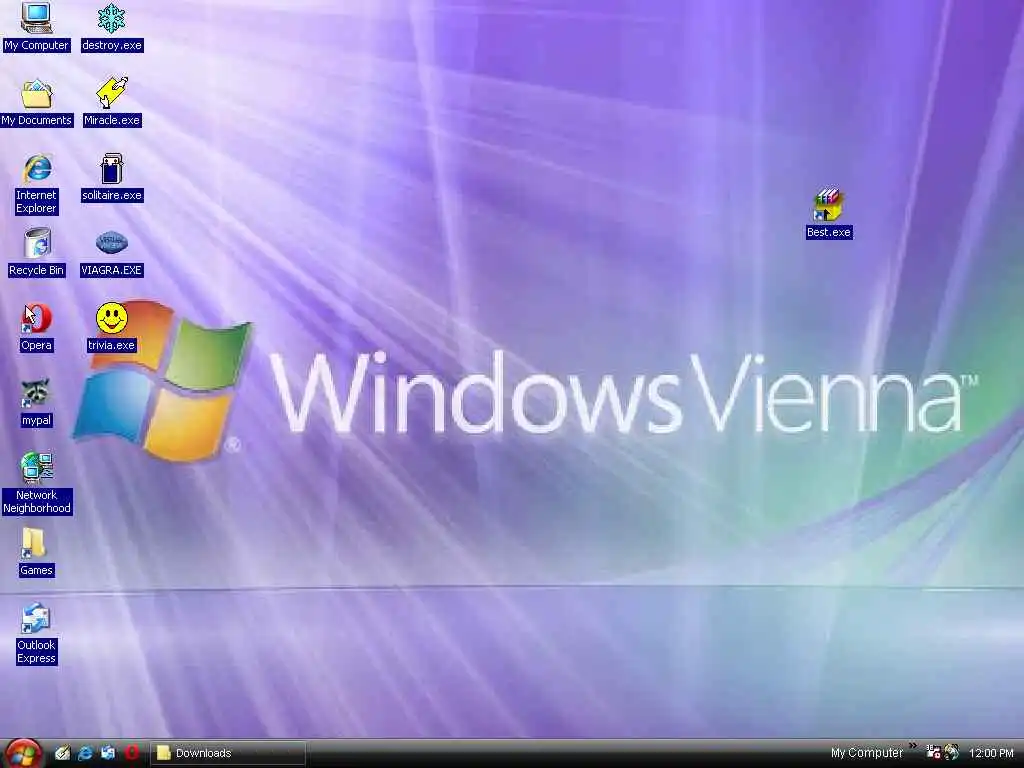Click the system tray icon beside the clock

(952, 753)
